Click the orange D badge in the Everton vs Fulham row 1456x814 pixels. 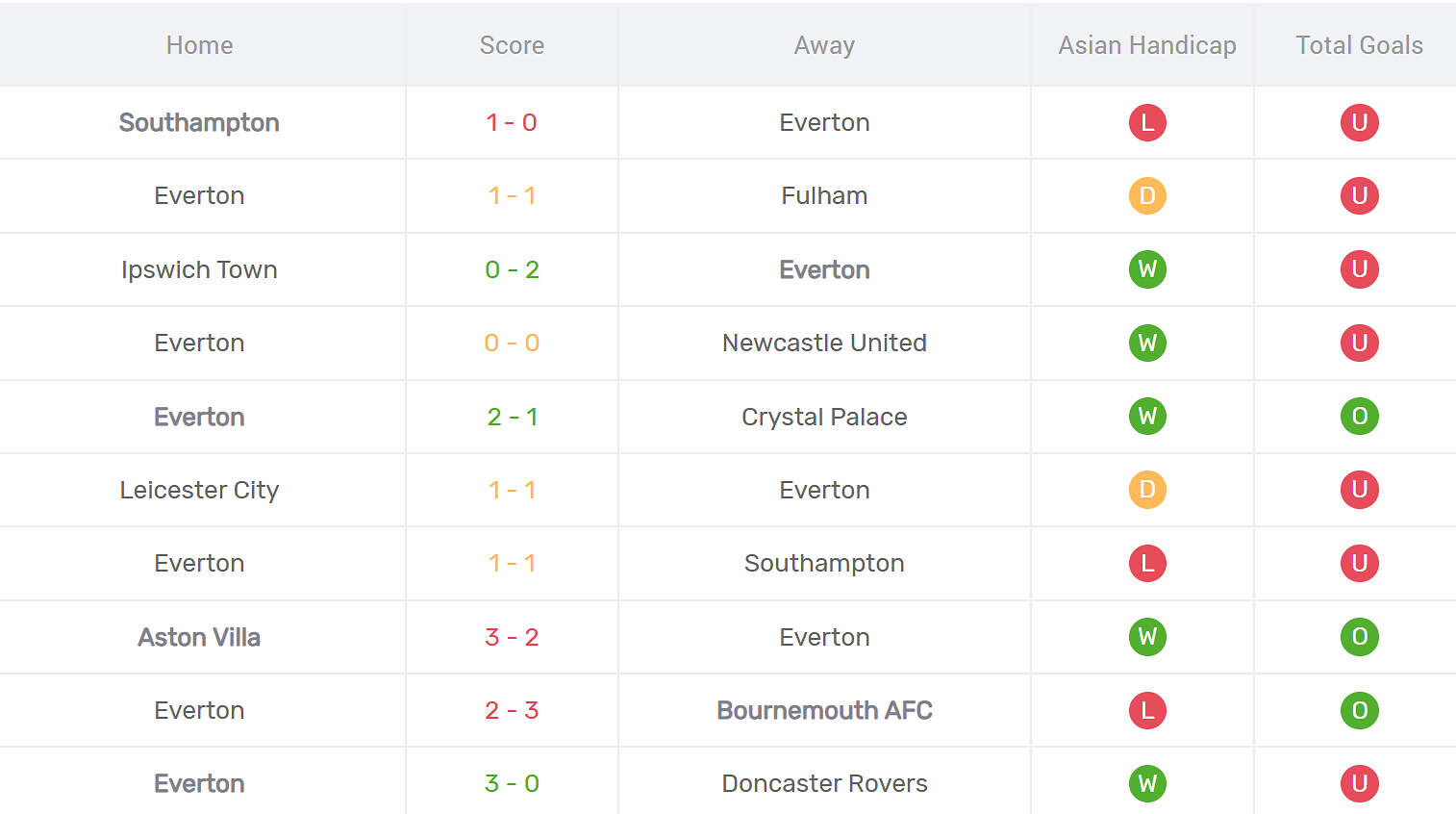[x=1147, y=196]
